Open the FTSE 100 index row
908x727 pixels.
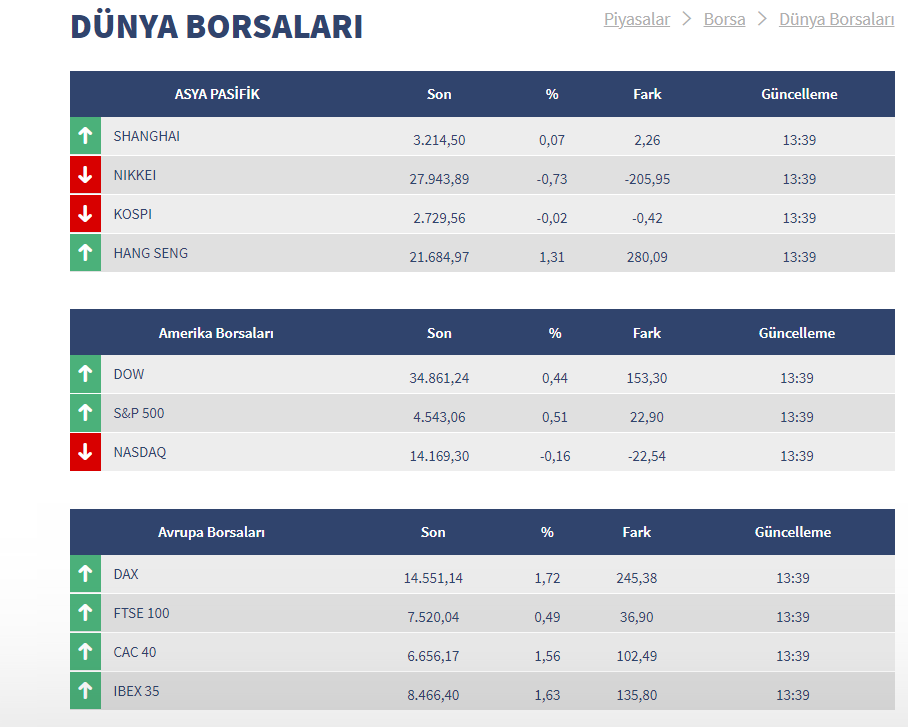coord(141,613)
